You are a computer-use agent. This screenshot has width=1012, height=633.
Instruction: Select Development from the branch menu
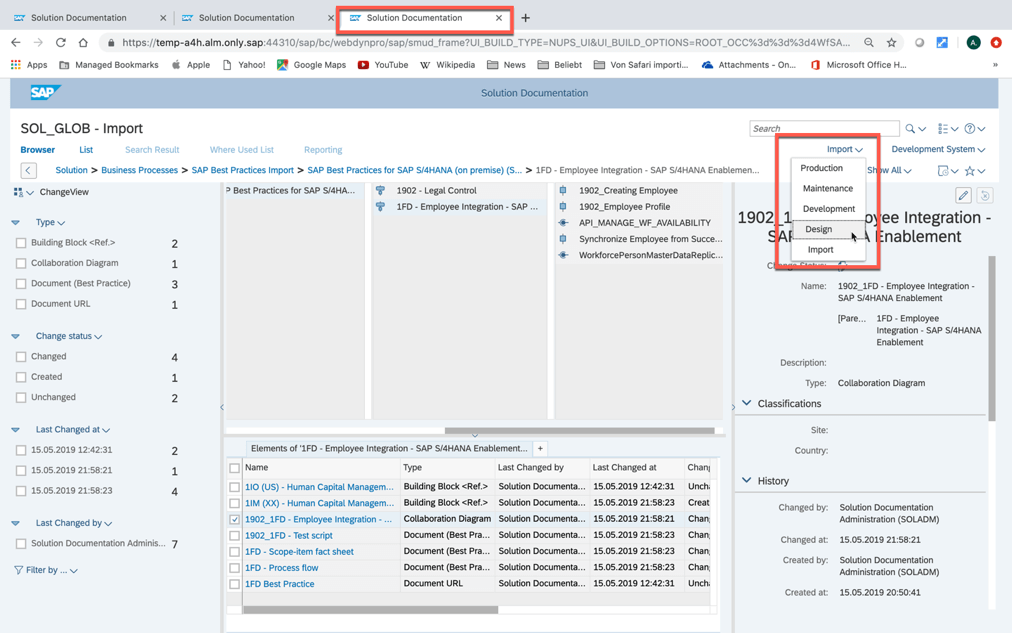click(829, 209)
